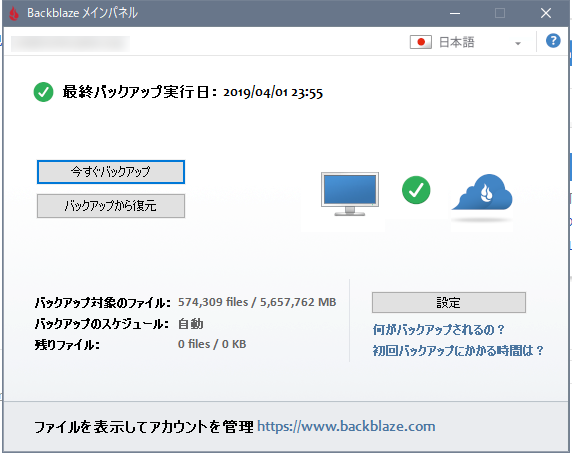Click the computer monitor icon
Image resolution: width=572 pixels, height=455 pixels.
click(350, 194)
